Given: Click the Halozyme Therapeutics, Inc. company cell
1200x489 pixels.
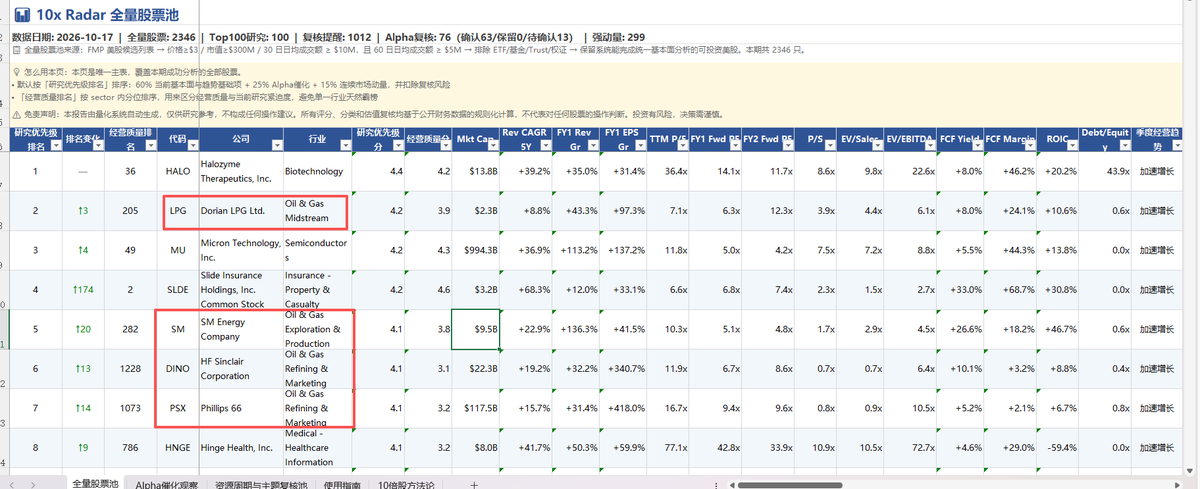Looking at the screenshot, I should pos(240,172).
